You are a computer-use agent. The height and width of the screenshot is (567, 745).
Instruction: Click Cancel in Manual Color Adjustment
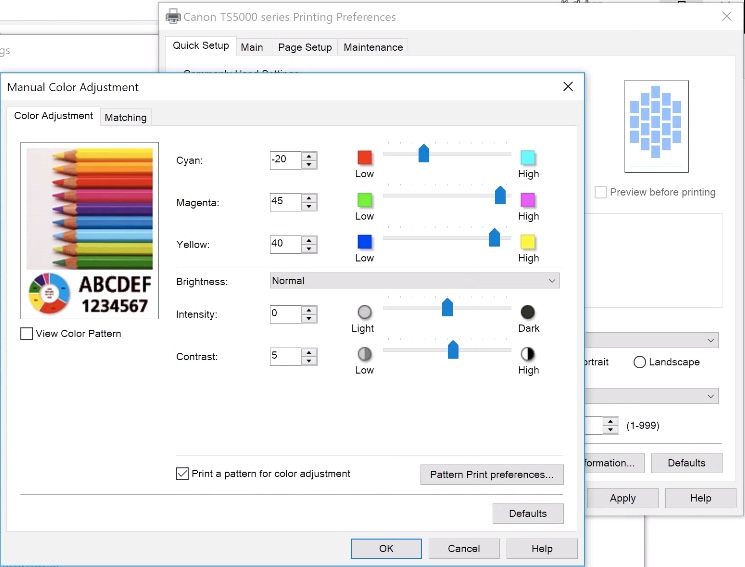(464, 548)
